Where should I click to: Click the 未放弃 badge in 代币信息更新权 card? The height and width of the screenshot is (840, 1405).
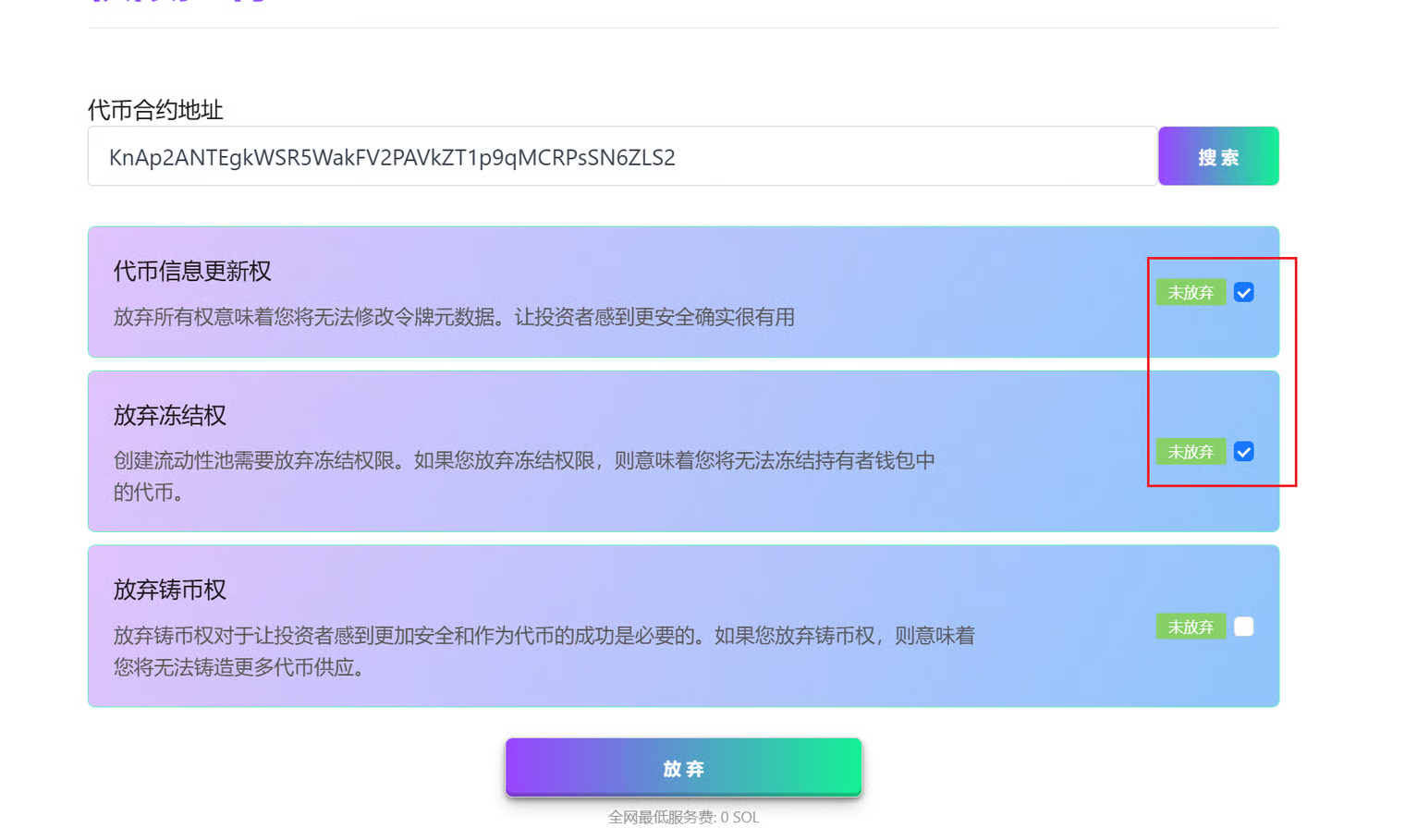pyautogui.click(x=1191, y=293)
